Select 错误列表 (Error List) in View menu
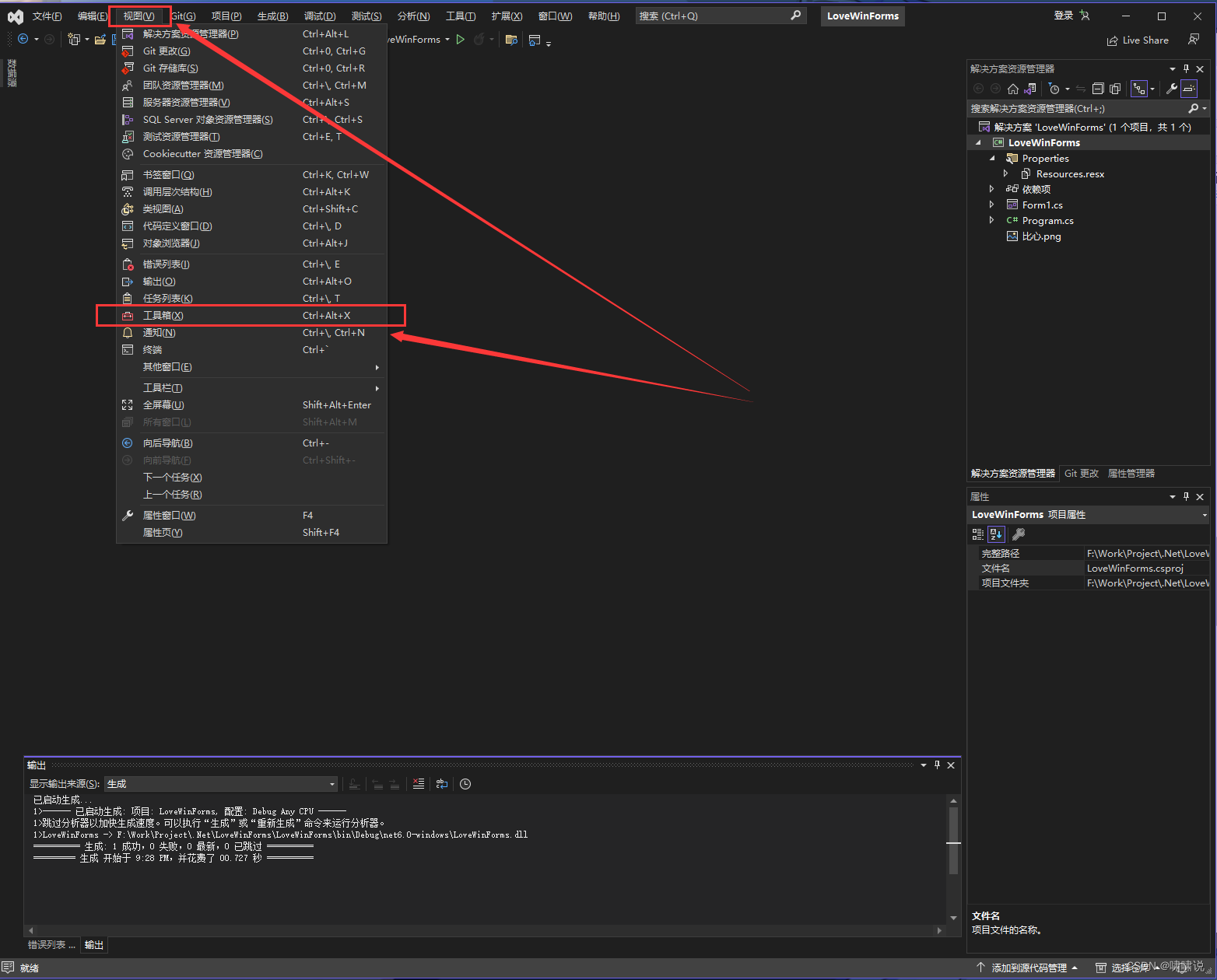1217x980 pixels. tap(251, 264)
